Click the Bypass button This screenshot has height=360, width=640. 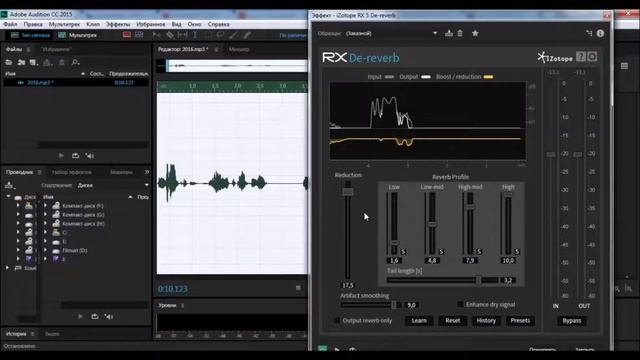point(572,321)
